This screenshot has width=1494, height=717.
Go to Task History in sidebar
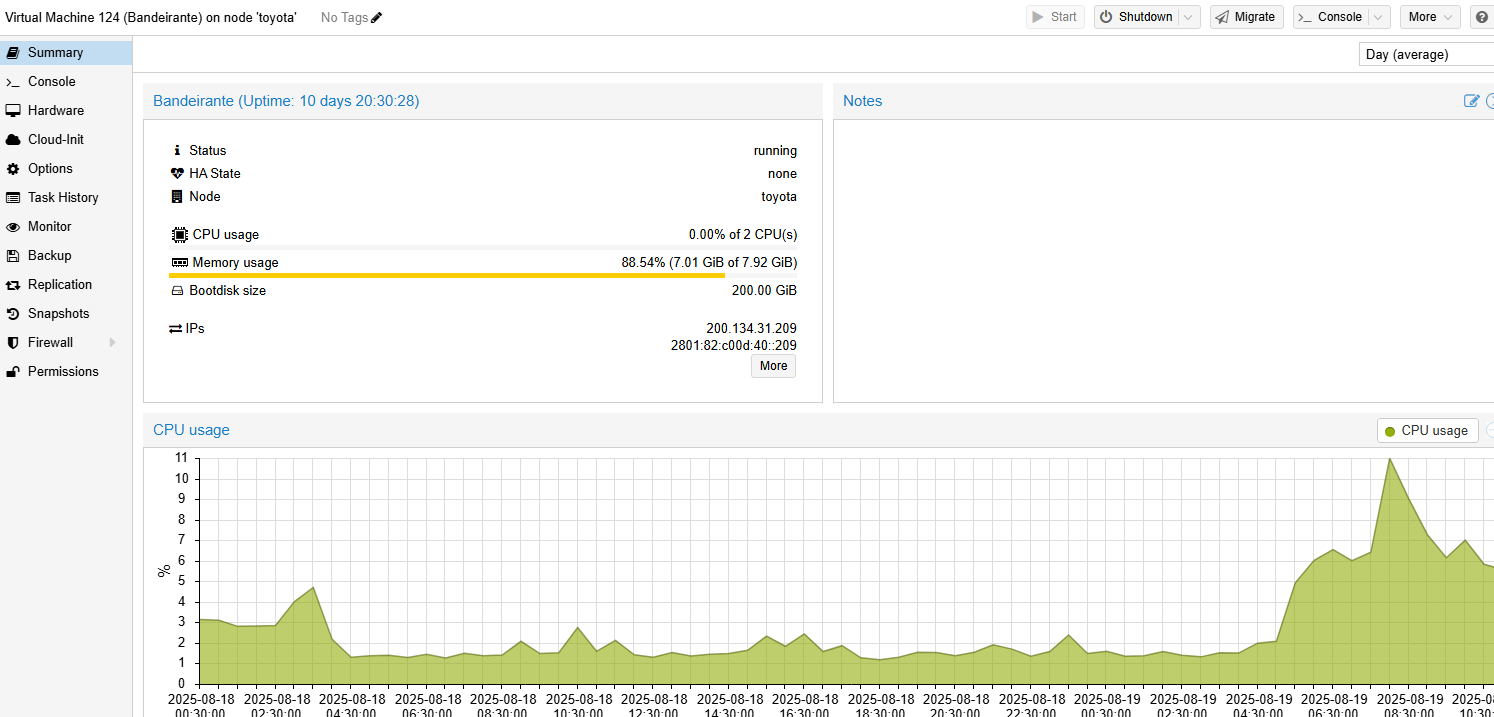[63, 198]
